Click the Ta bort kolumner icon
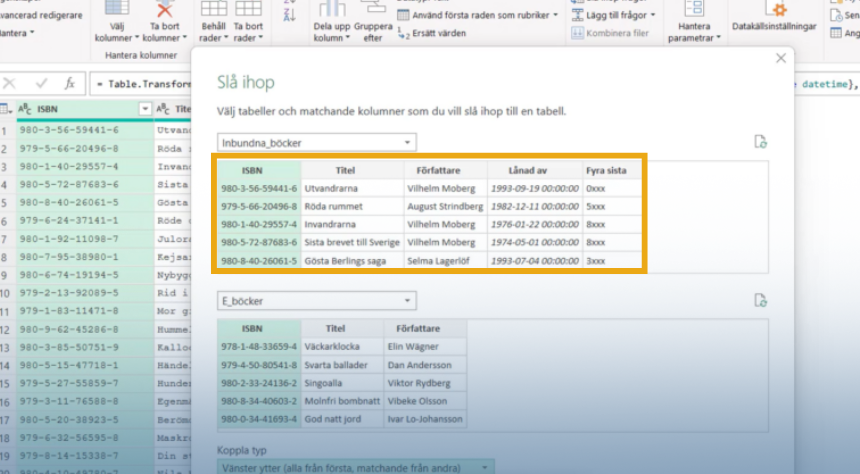This screenshot has width=860, height=474. tap(164, 10)
